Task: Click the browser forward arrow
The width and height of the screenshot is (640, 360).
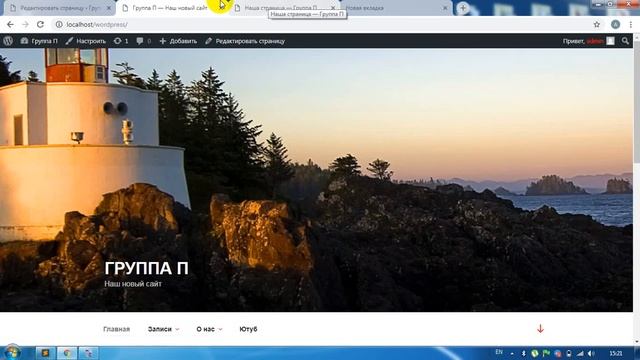Action: (x=25, y=24)
